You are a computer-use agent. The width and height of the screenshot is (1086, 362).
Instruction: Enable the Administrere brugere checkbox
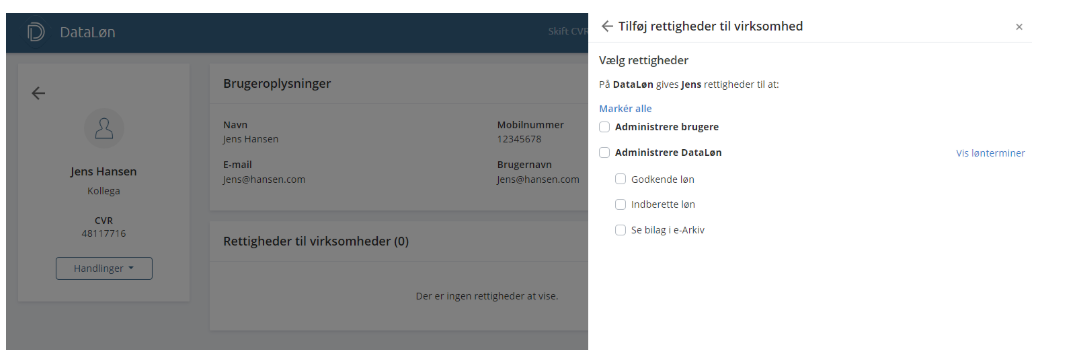click(x=605, y=127)
